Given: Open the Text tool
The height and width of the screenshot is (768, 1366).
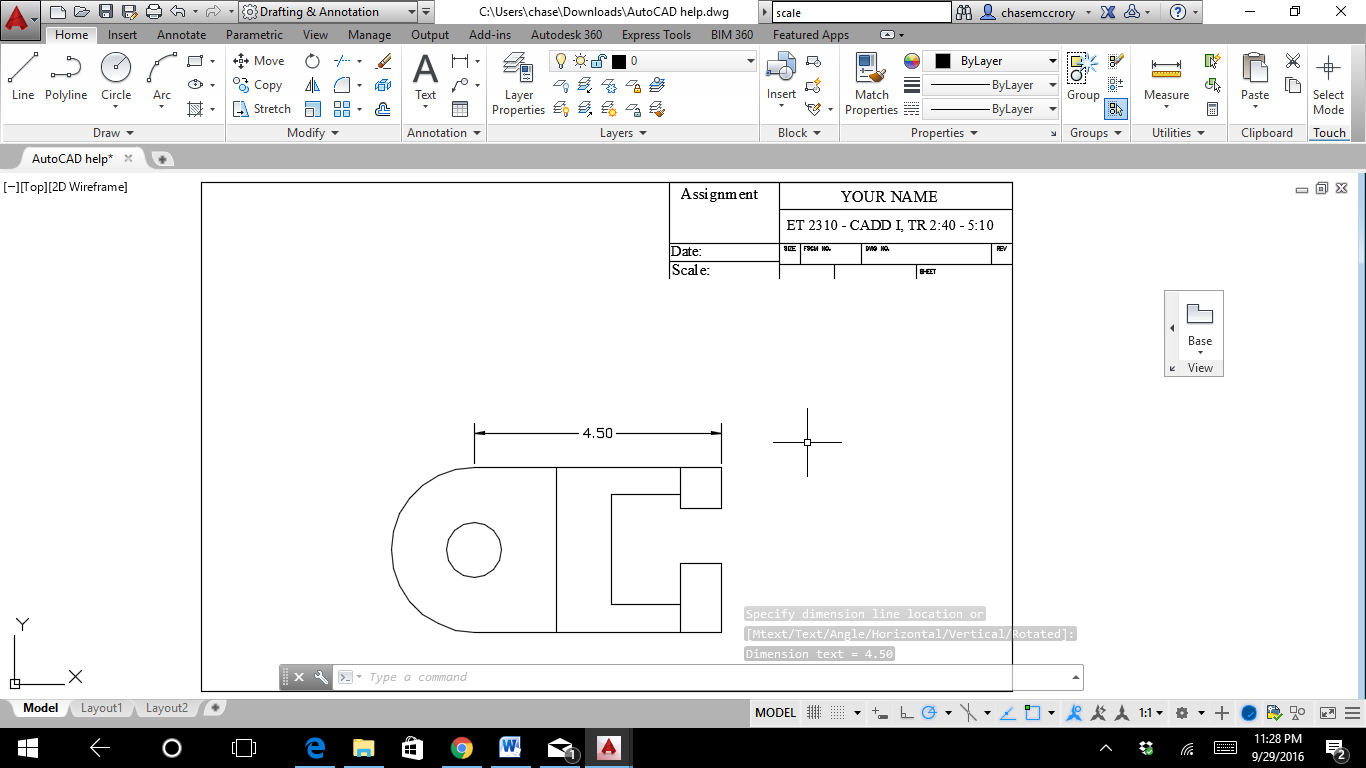Looking at the screenshot, I should (x=425, y=72).
